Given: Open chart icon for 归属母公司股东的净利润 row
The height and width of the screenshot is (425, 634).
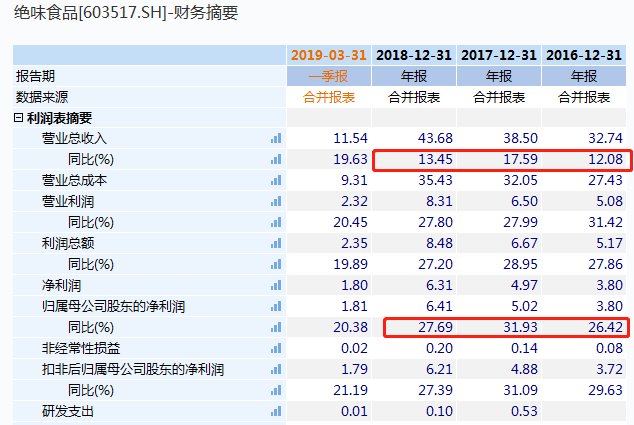Looking at the screenshot, I should click(276, 307).
